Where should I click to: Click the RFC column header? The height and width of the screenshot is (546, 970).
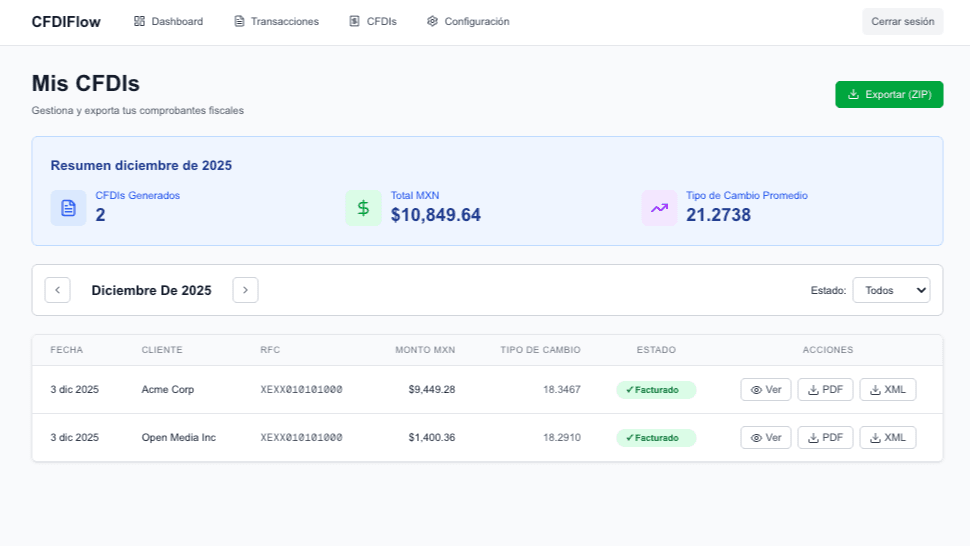[x=270, y=350]
